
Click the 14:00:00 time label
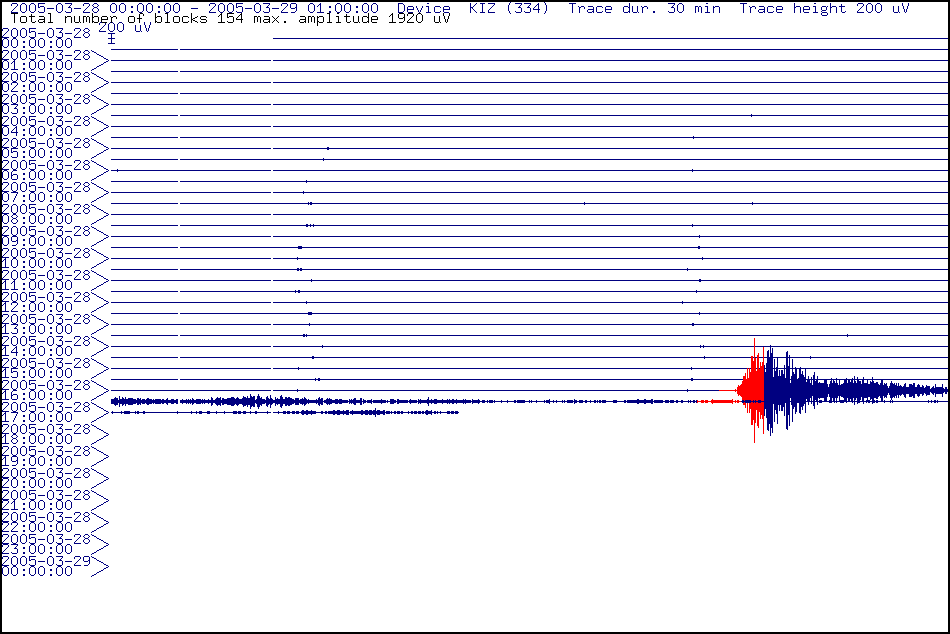[37, 352]
